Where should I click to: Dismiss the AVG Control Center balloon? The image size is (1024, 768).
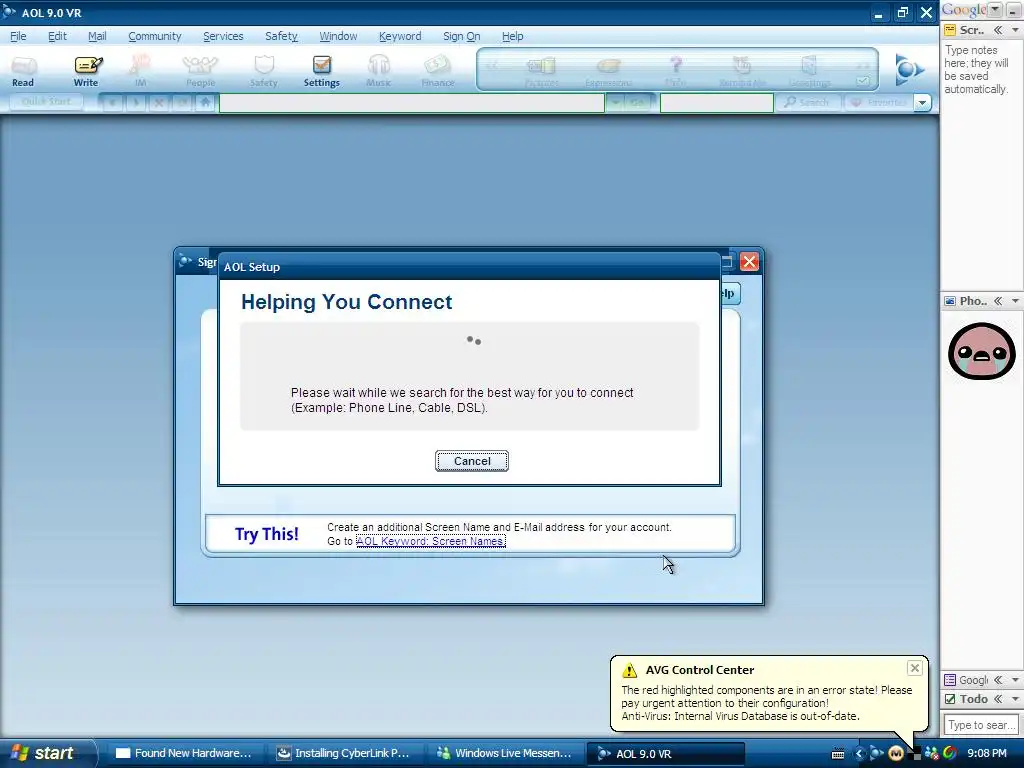pos(915,668)
